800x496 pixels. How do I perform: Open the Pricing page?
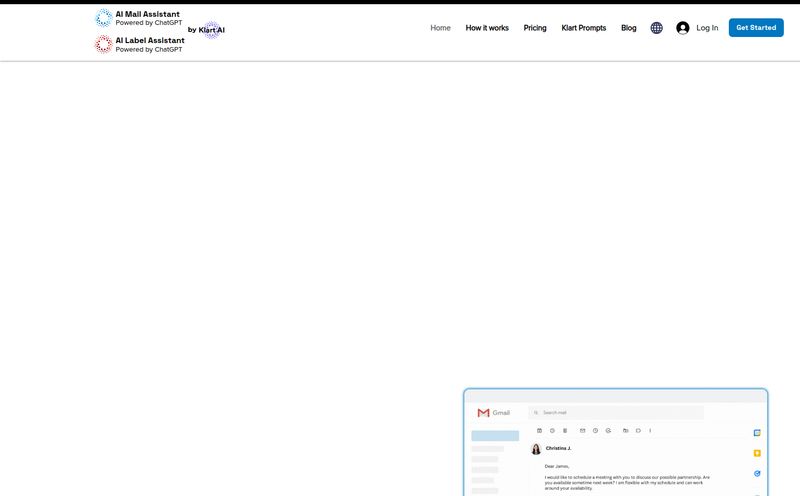tap(535, 28)
